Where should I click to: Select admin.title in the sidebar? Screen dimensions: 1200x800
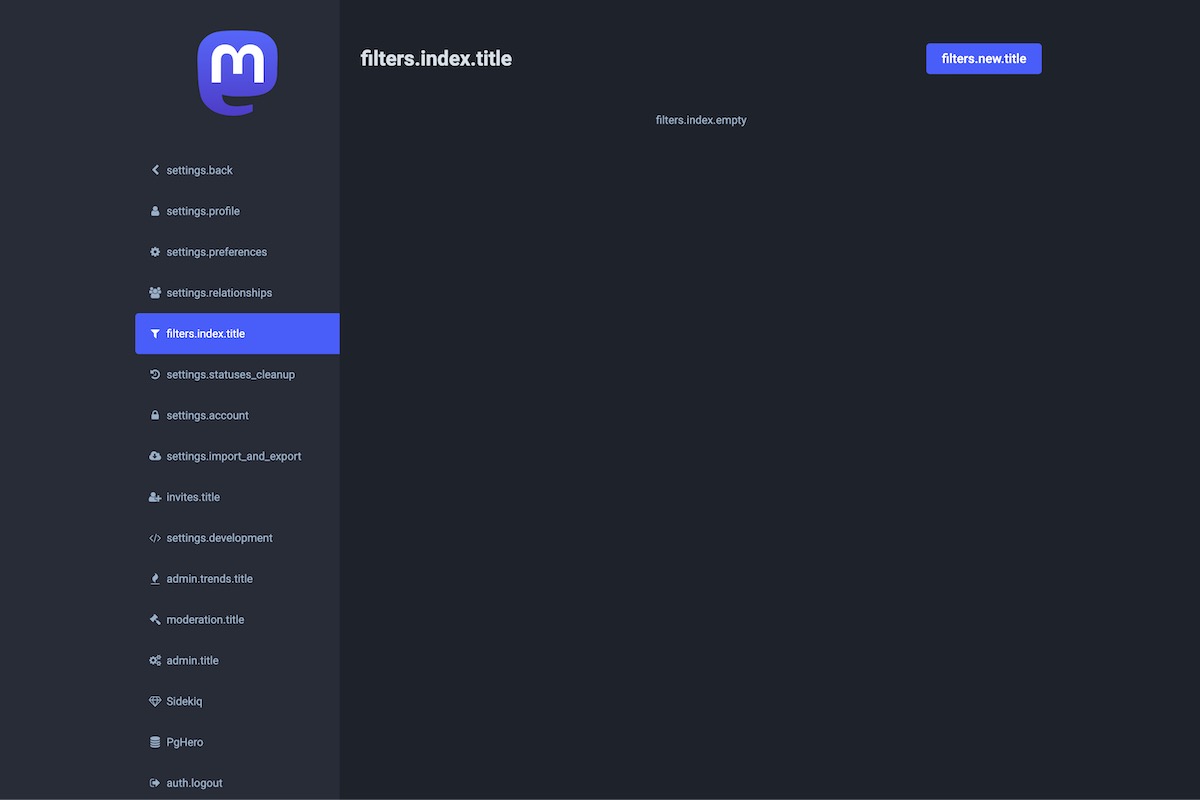pyautogui.click(x=192, y=661)
